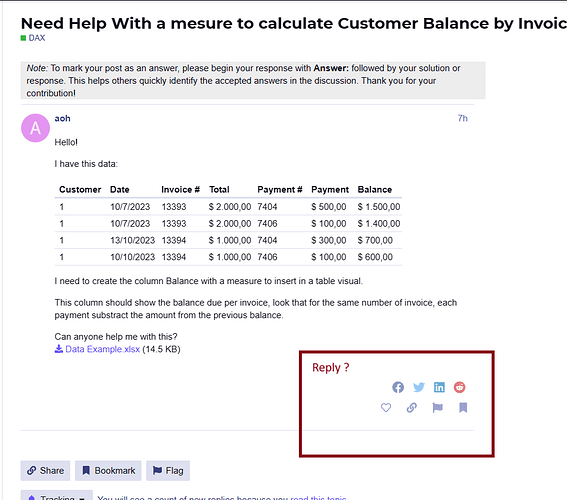Select date cell '13/10/2023'
The width and height of the screenshot is (567, 500).
coord(133,240)
